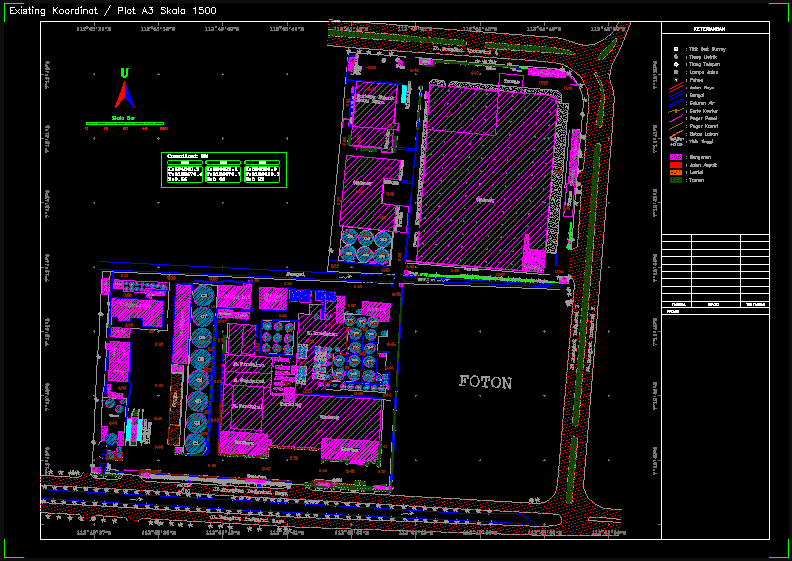This screenshot has height=561, width=792.
Task: Select the blue Sungai line sample
Action: pos(676,95)
